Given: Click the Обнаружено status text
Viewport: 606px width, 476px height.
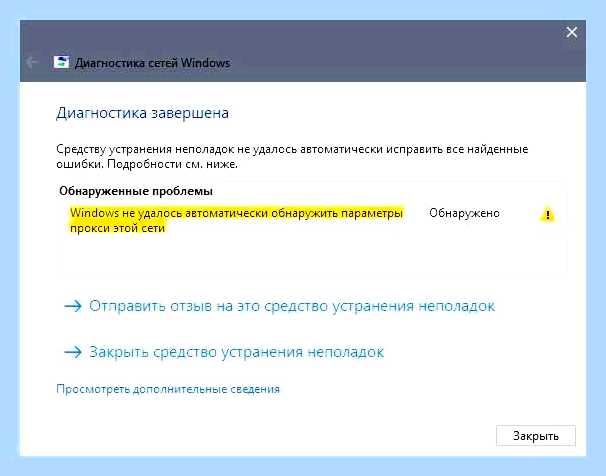Looking at the screenshot, I should click(x=464, y=213).
